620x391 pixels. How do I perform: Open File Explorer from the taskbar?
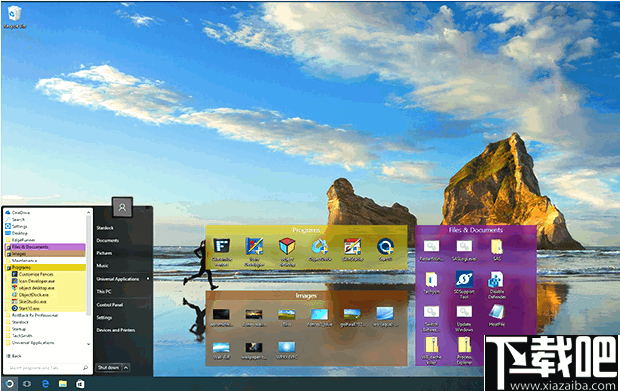point(63,383)
